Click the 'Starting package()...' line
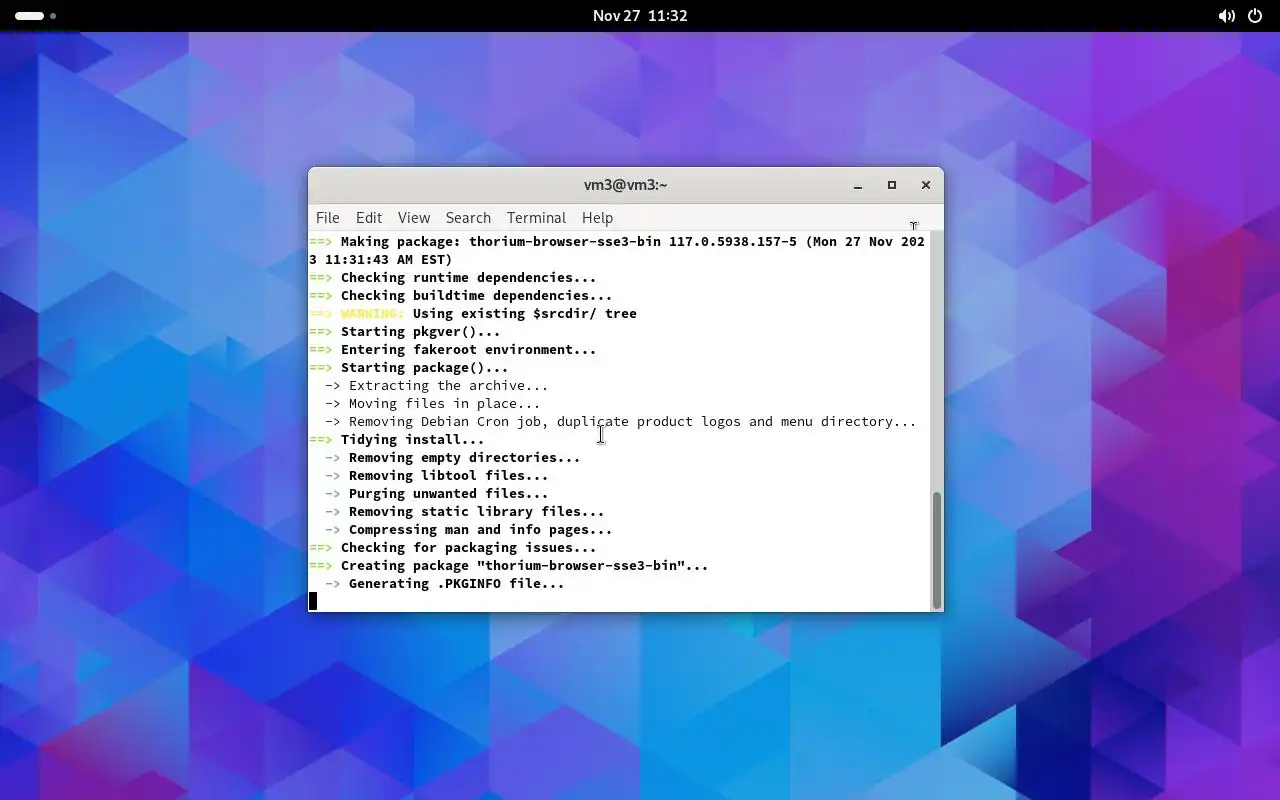Image resolution: width=1280 pixels, height=800 pixels. 409,367
